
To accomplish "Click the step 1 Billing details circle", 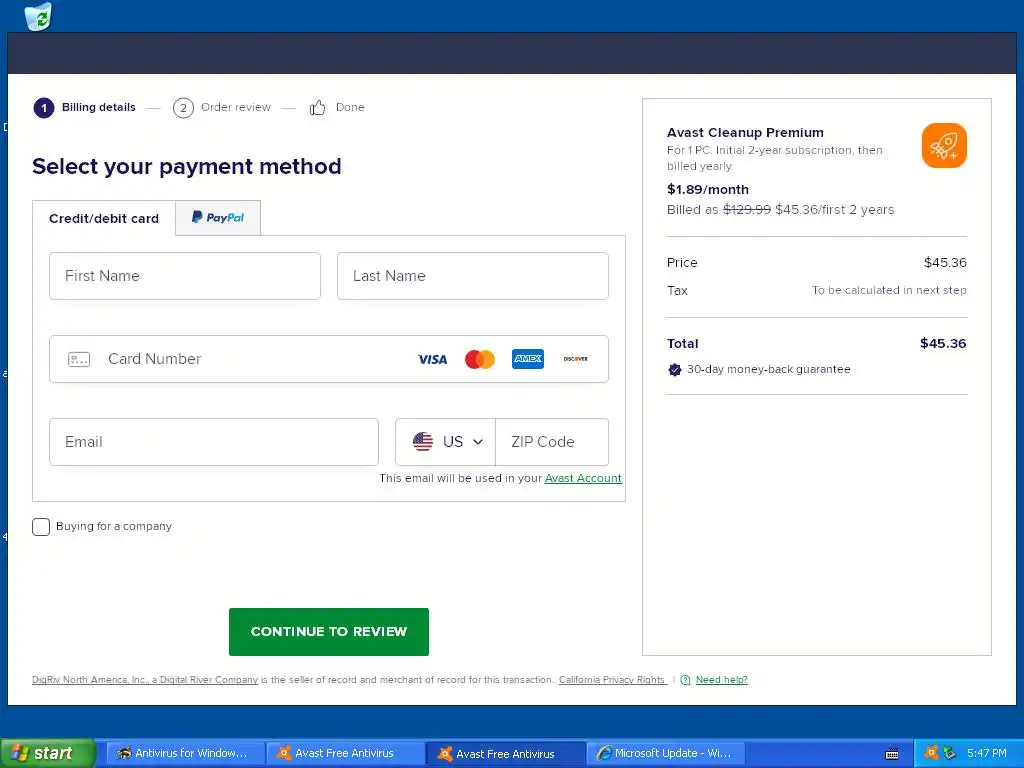I will pos(44,108).
